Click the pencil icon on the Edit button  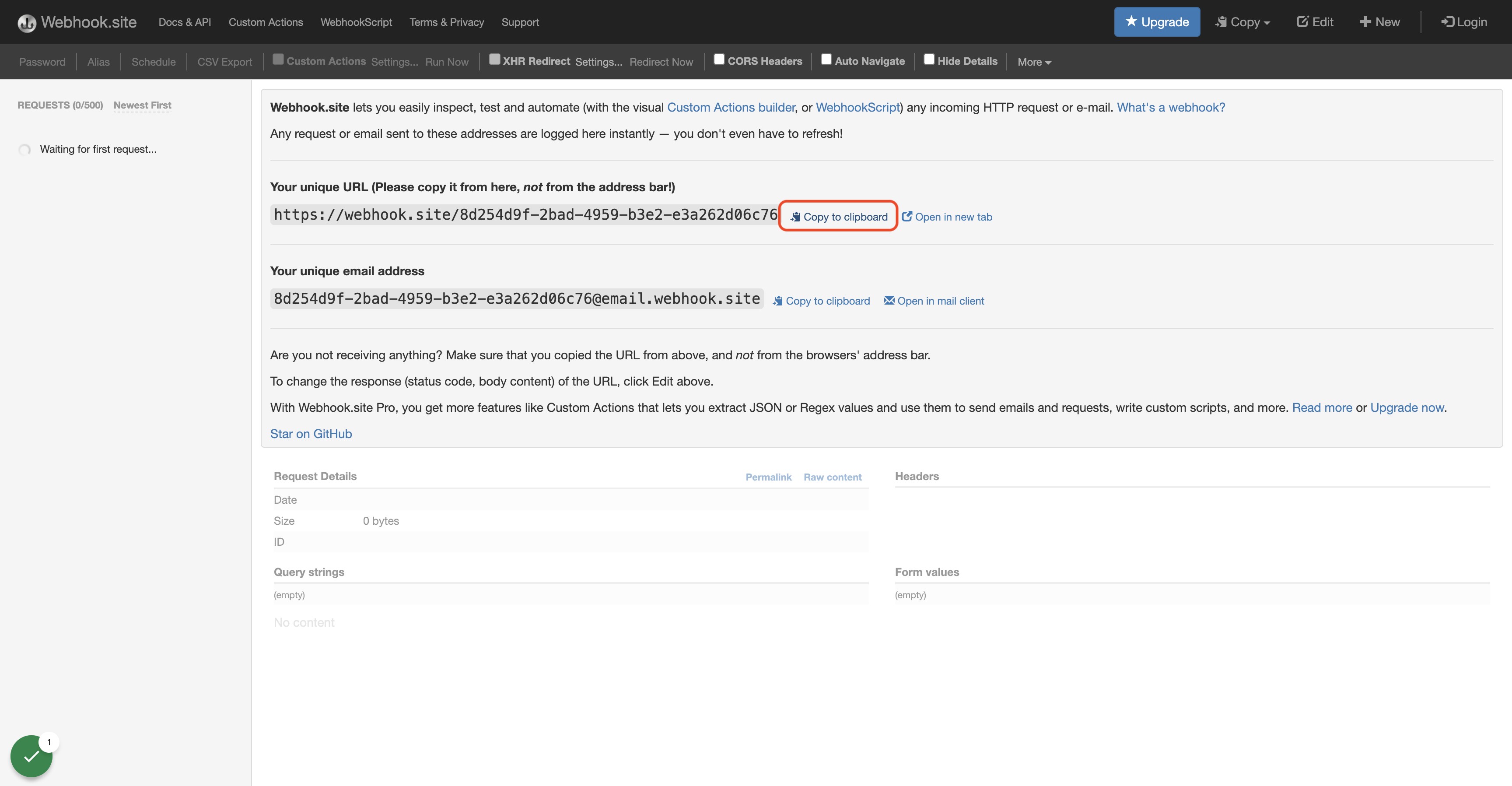[1302, 22]
